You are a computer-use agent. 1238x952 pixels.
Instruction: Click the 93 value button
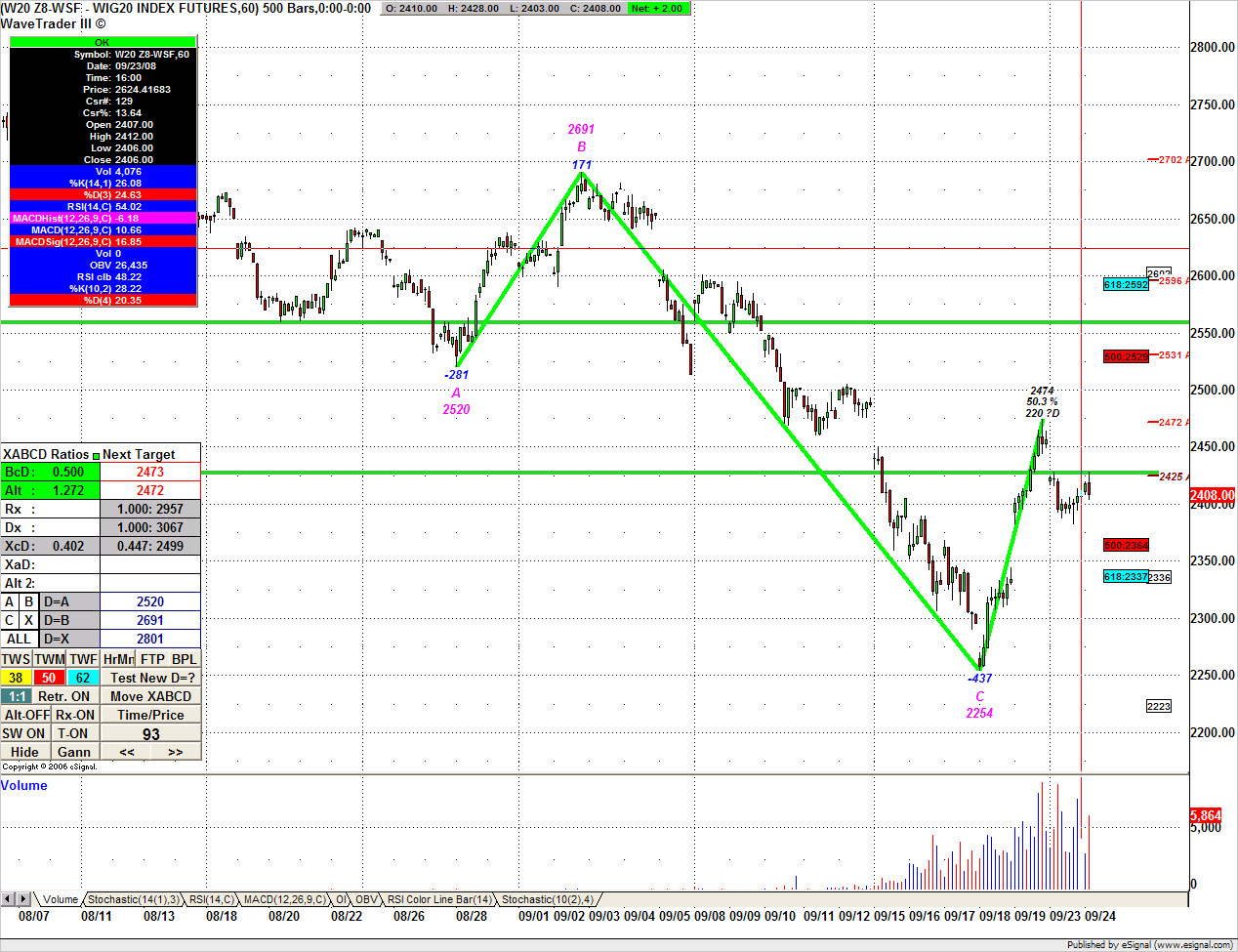coord(151,734)
